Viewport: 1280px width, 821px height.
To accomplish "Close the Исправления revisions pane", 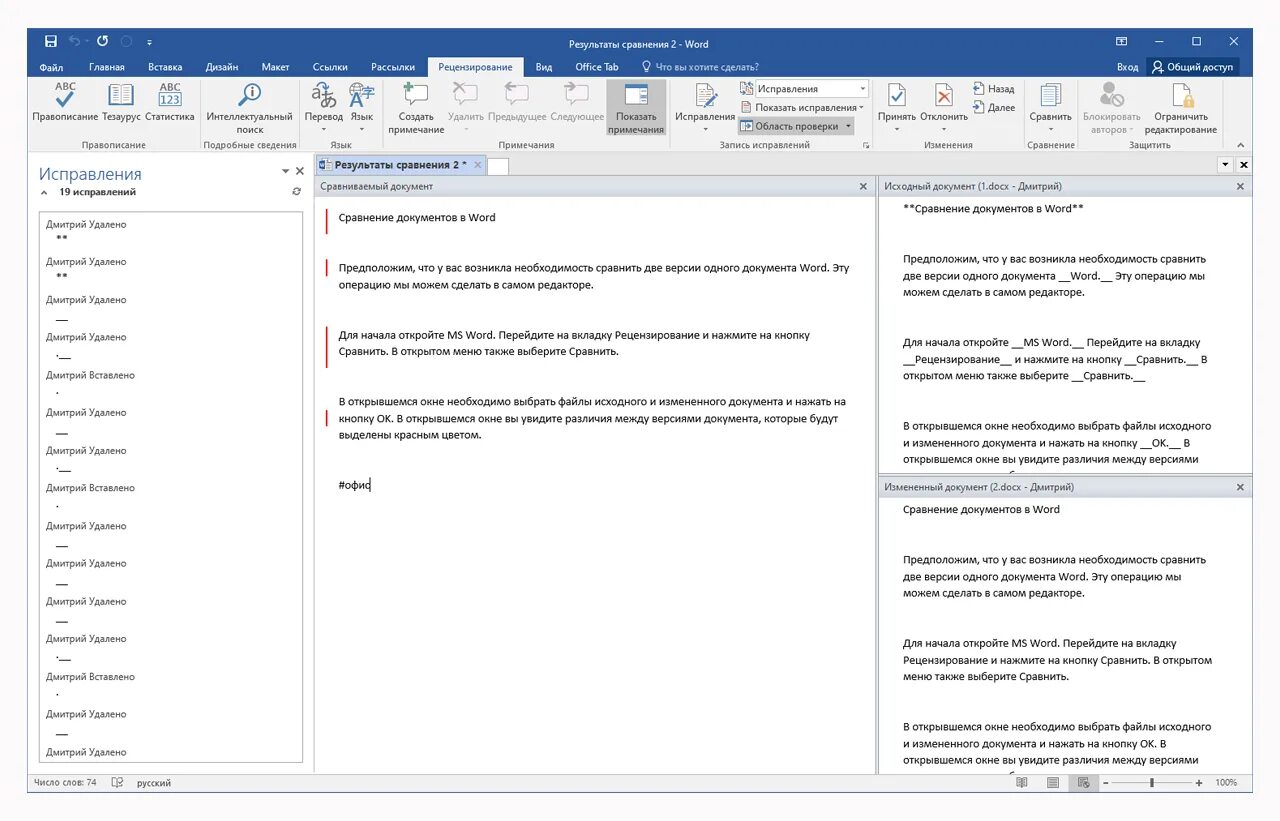I will click(x=299, y=172).
